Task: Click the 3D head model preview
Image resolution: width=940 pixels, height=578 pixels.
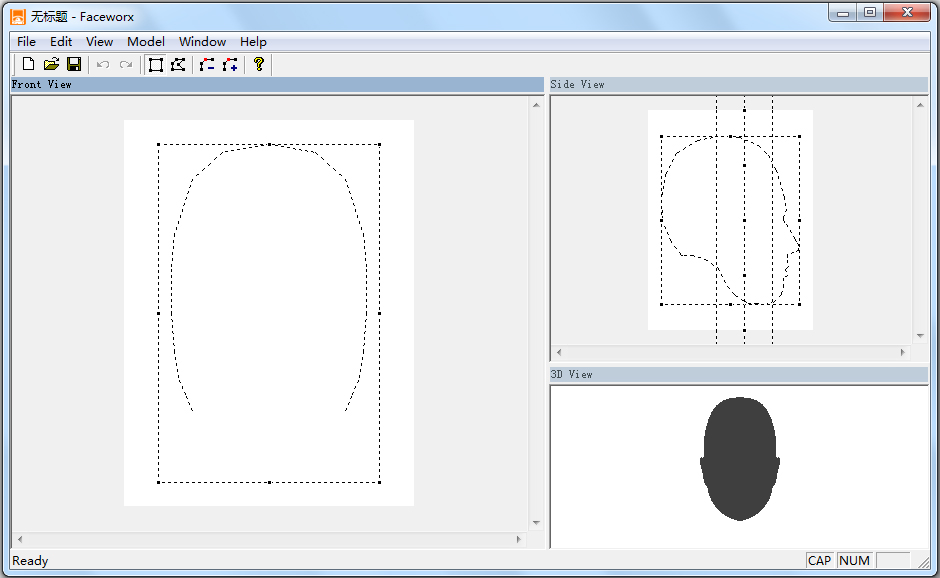Action: 739,458
